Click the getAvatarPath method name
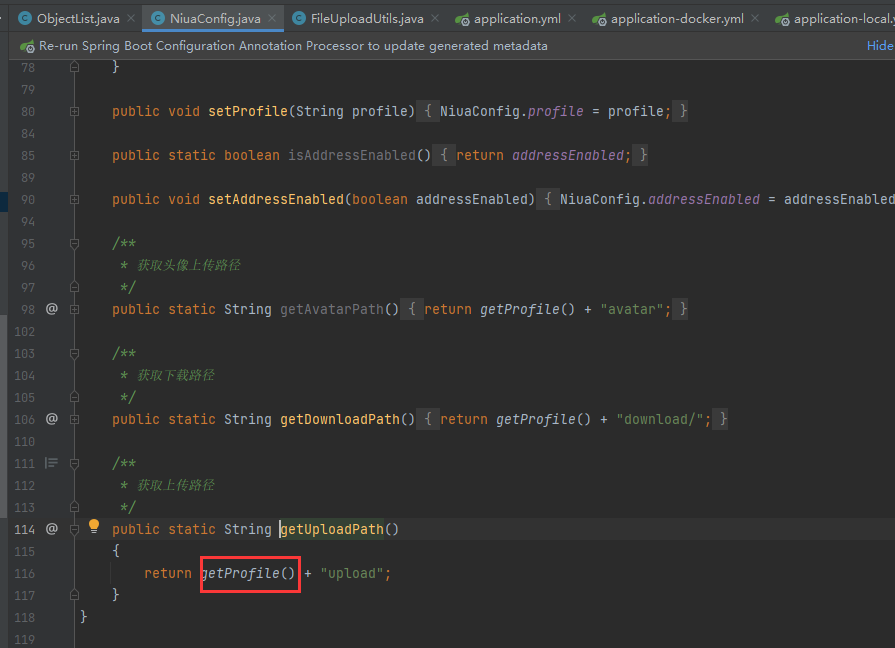 click(x=332, y=309)
